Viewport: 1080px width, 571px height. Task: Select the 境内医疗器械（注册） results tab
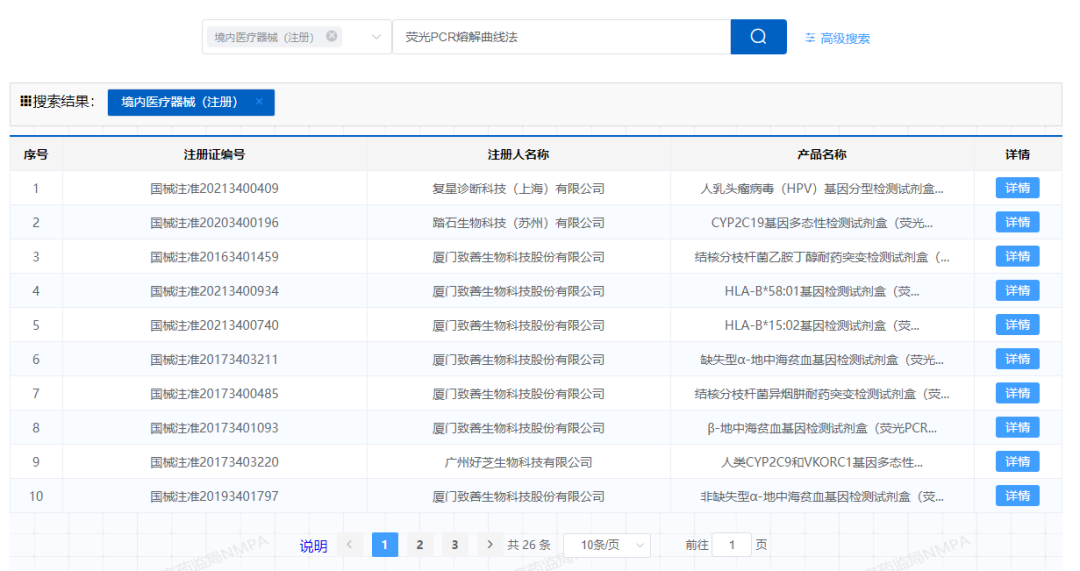(x=180, y=102)
